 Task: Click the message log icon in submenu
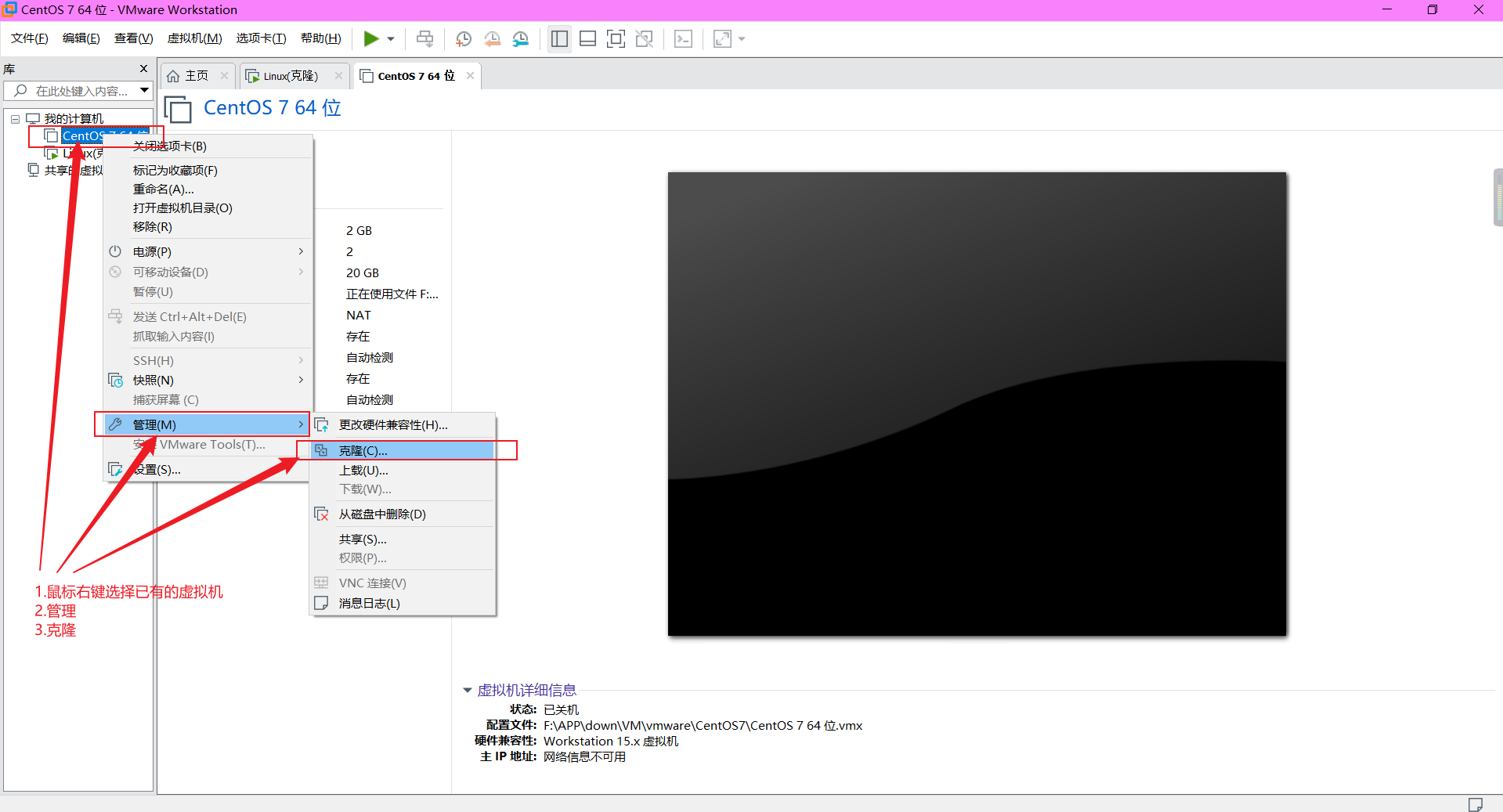321,604
